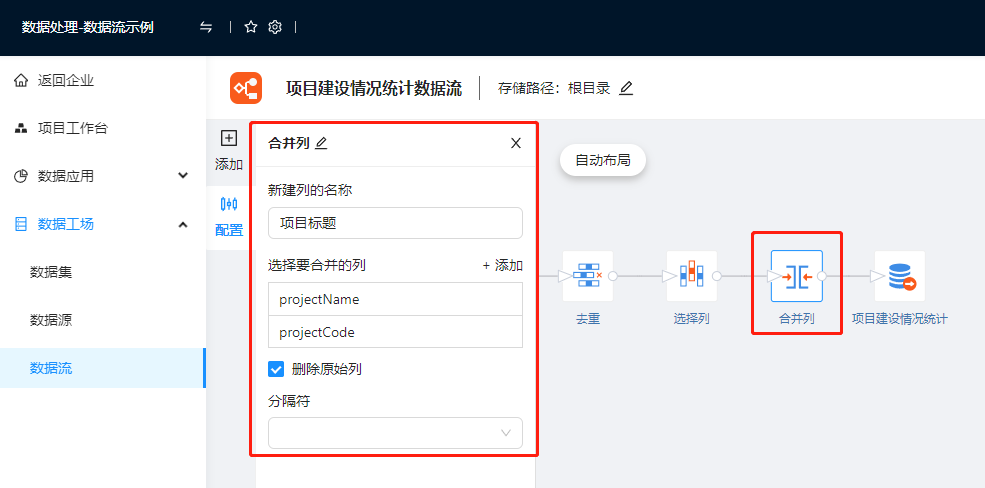Switch to the 配置 tab
The height and width of the screenshot is (488, 985).
click(229, 215)
